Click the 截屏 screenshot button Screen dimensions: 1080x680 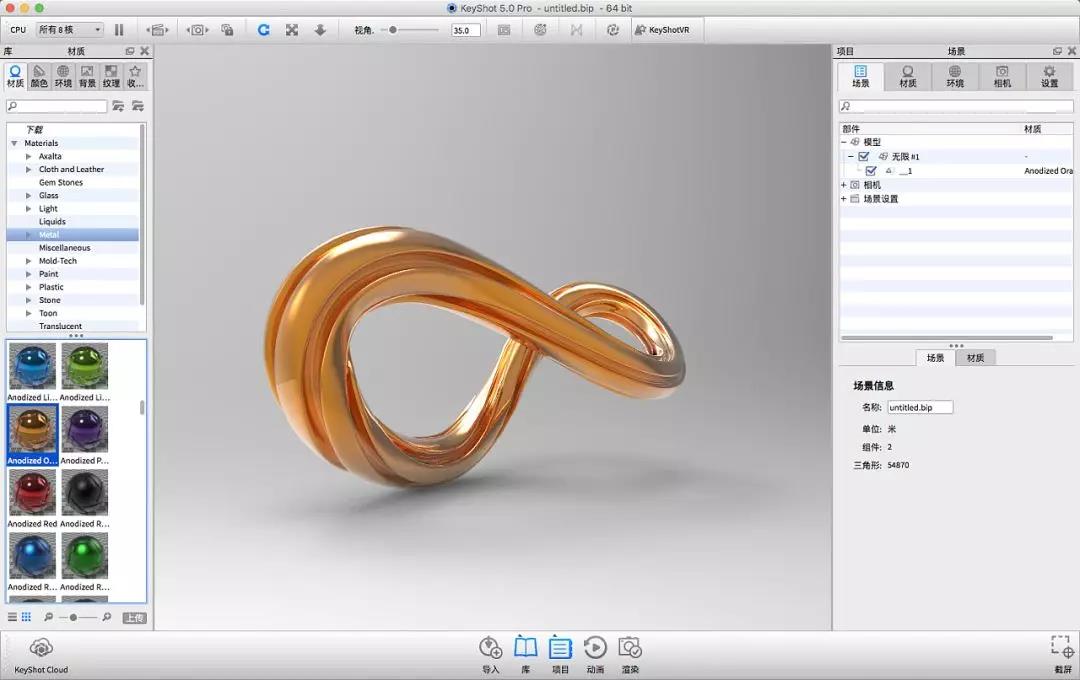[1063, 655]
